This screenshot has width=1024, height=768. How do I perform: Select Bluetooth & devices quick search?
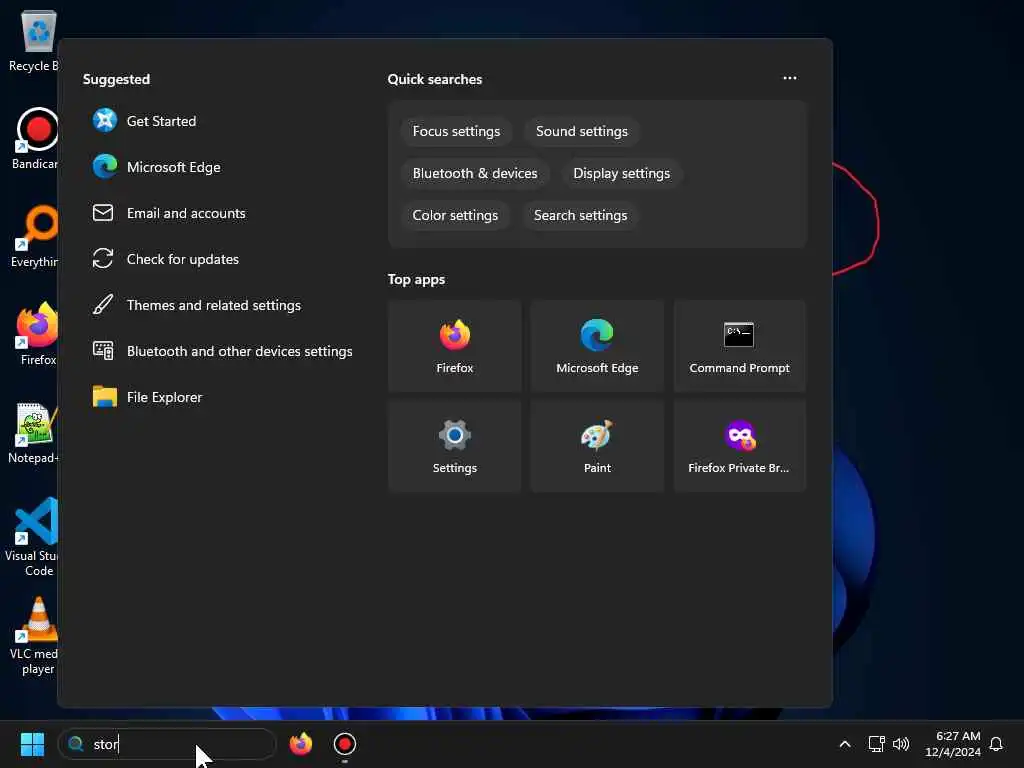(x=475, y=173)
